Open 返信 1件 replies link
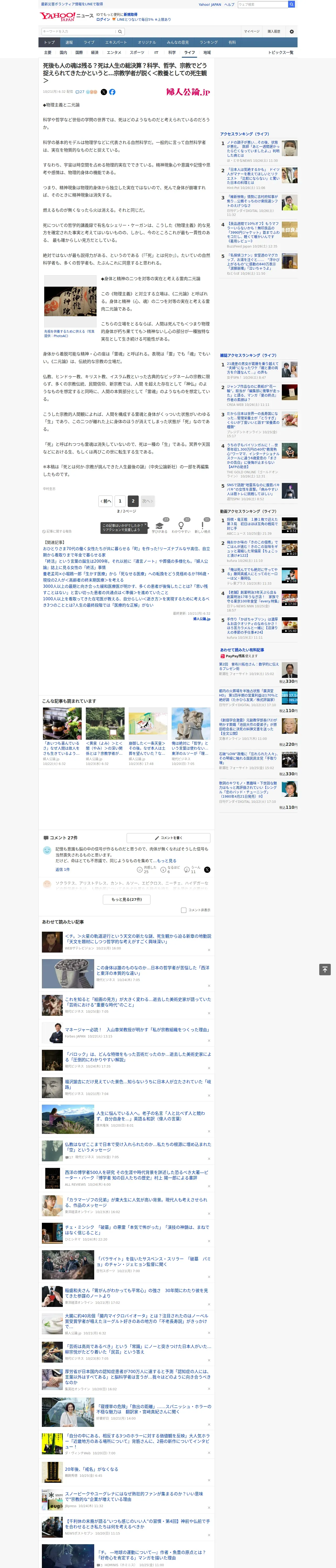The width and height of the screenshot is (336, 1568). [63, 869]
